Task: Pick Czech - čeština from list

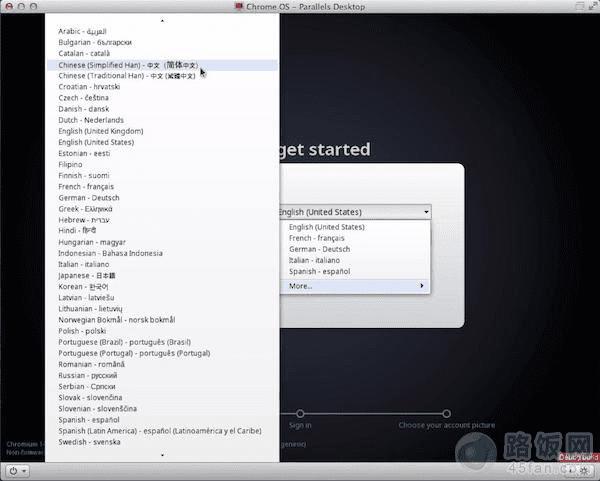Action: (x=162, y=98)
